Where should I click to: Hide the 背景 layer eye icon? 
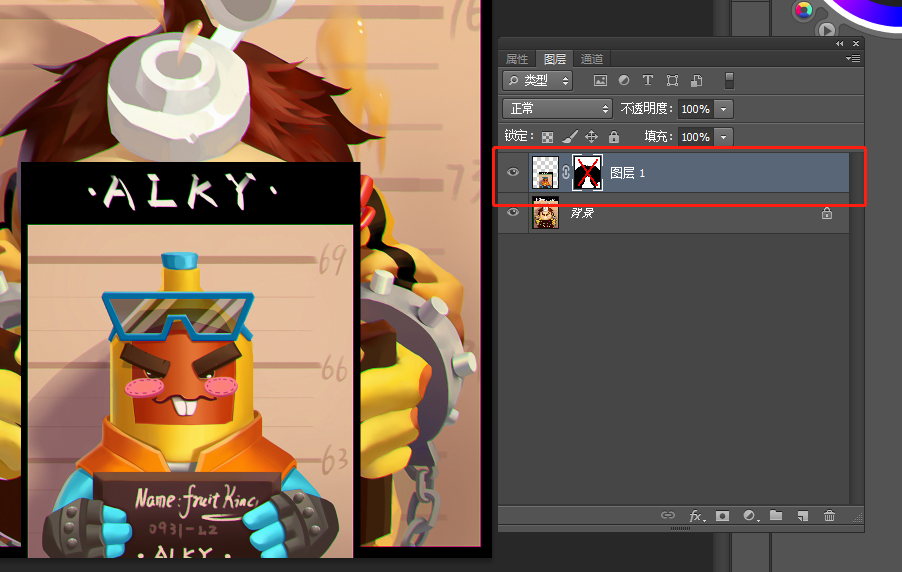513,212
